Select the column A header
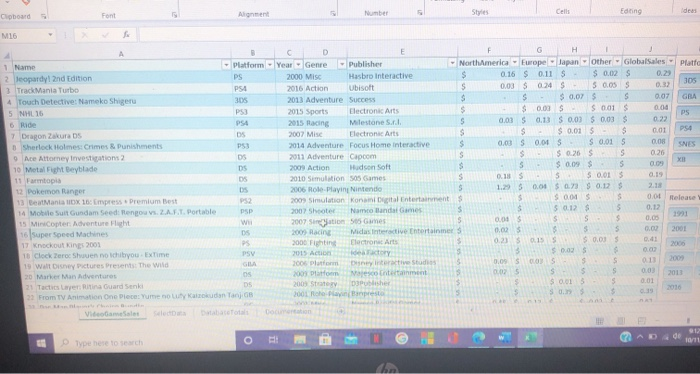 pos(121,54)
